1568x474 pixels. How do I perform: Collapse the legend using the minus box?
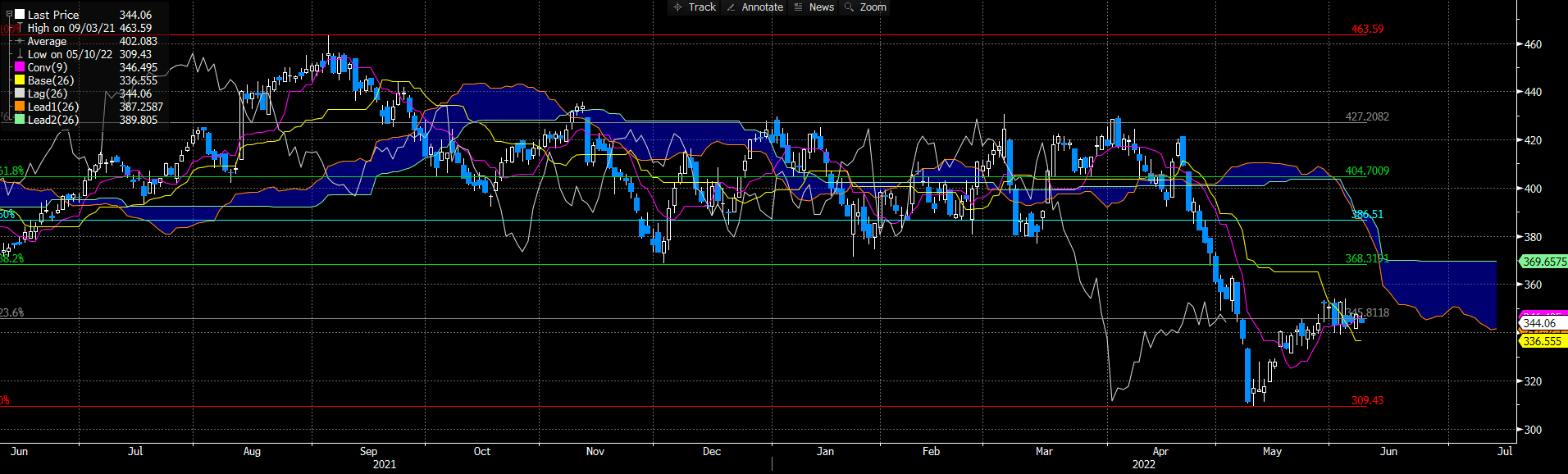tap(9, 15)
